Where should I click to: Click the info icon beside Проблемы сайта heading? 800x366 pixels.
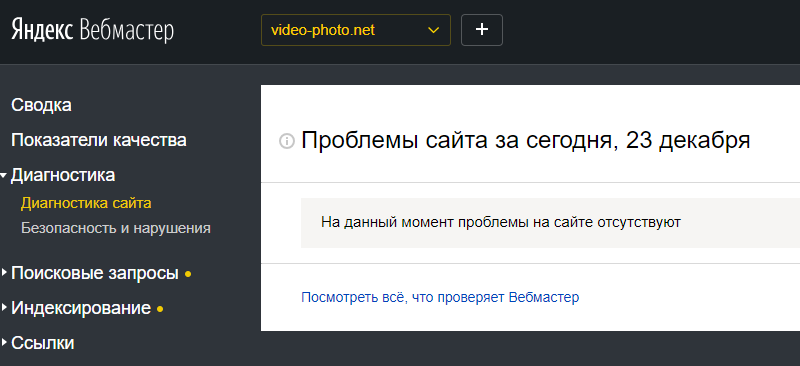pyautogui.click(x=287, y=141)
